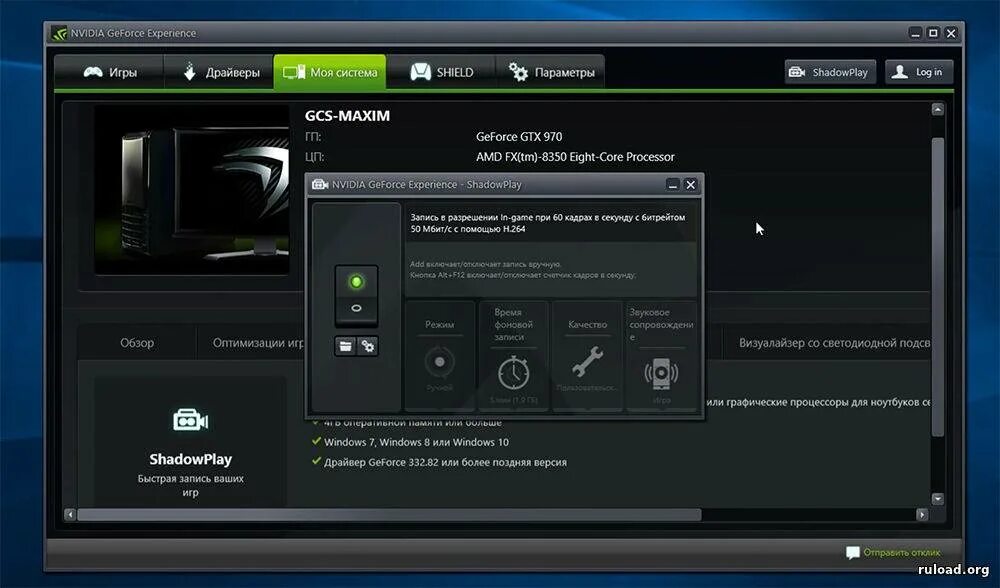This screenshot has height=588, width=1000.
Task: Click the Log in button
Action: 919,72
